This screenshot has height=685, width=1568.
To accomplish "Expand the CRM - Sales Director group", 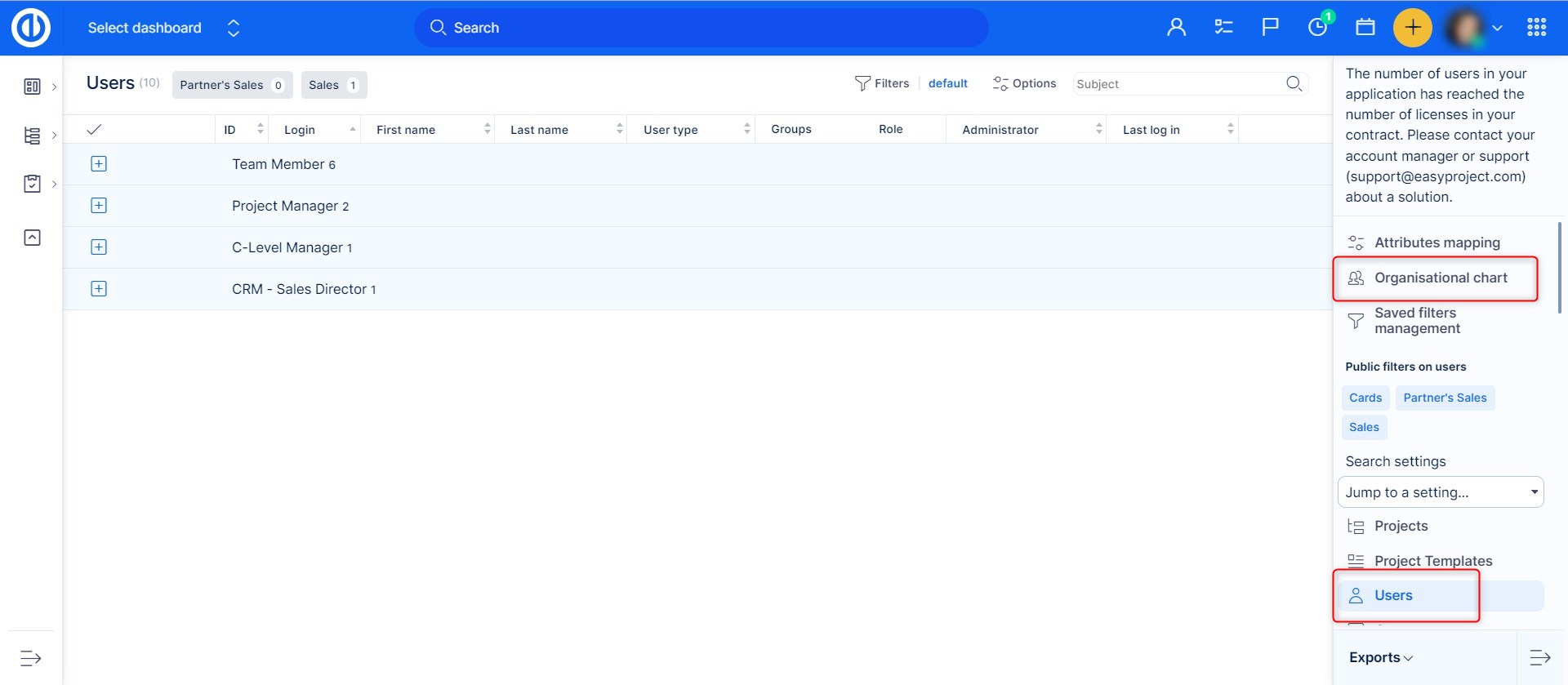I will click(x=99, y=289).
